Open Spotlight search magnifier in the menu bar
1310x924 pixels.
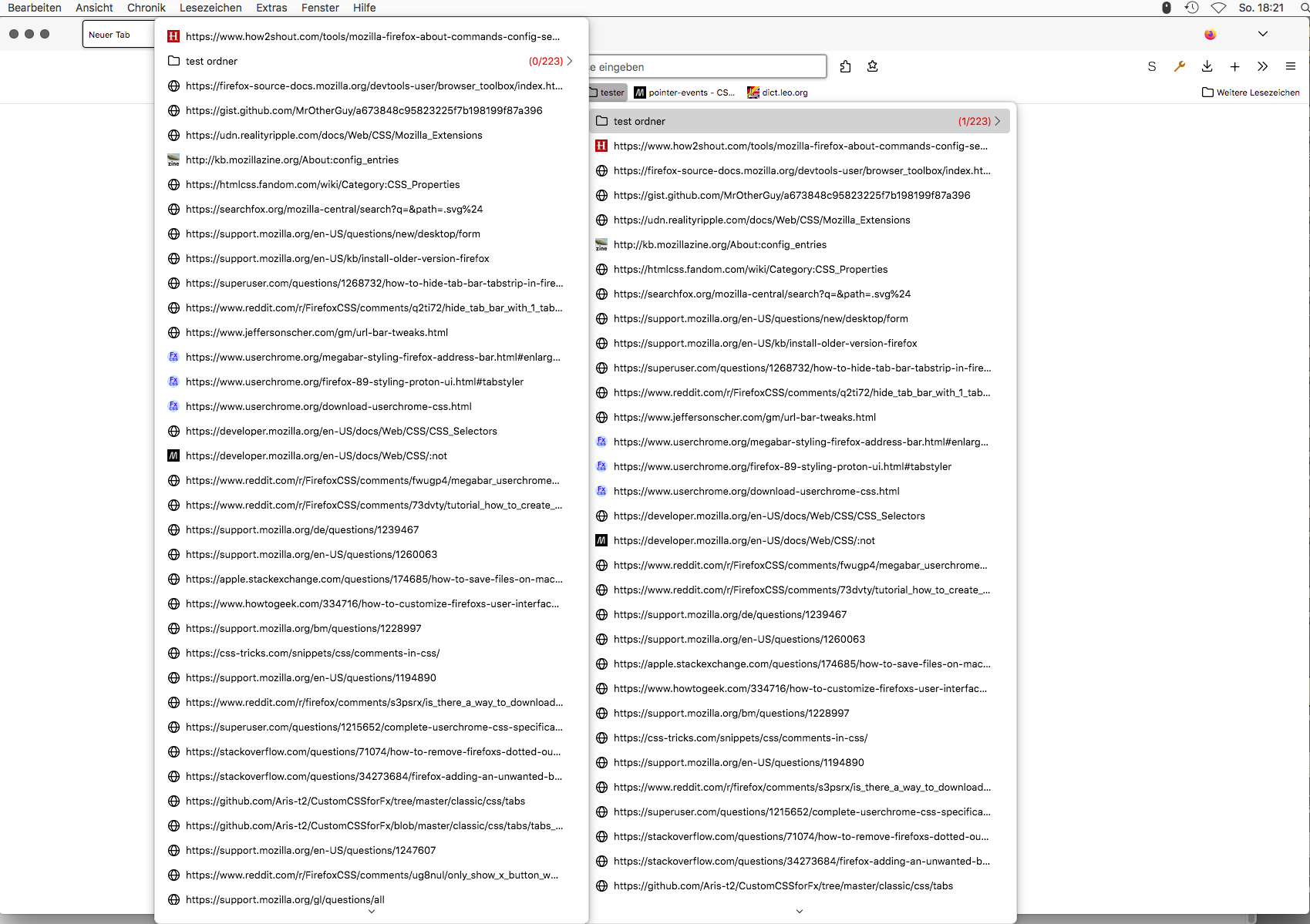pyautogui.click(x=1305, y=8)
